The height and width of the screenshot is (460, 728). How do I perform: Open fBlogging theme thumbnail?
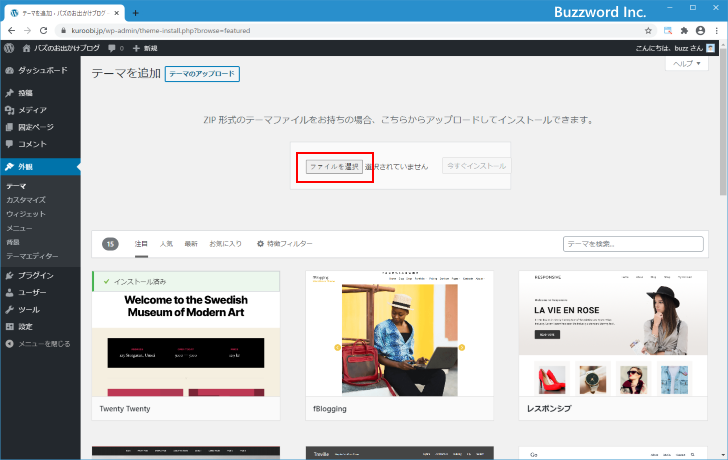[x=399, y=334]
